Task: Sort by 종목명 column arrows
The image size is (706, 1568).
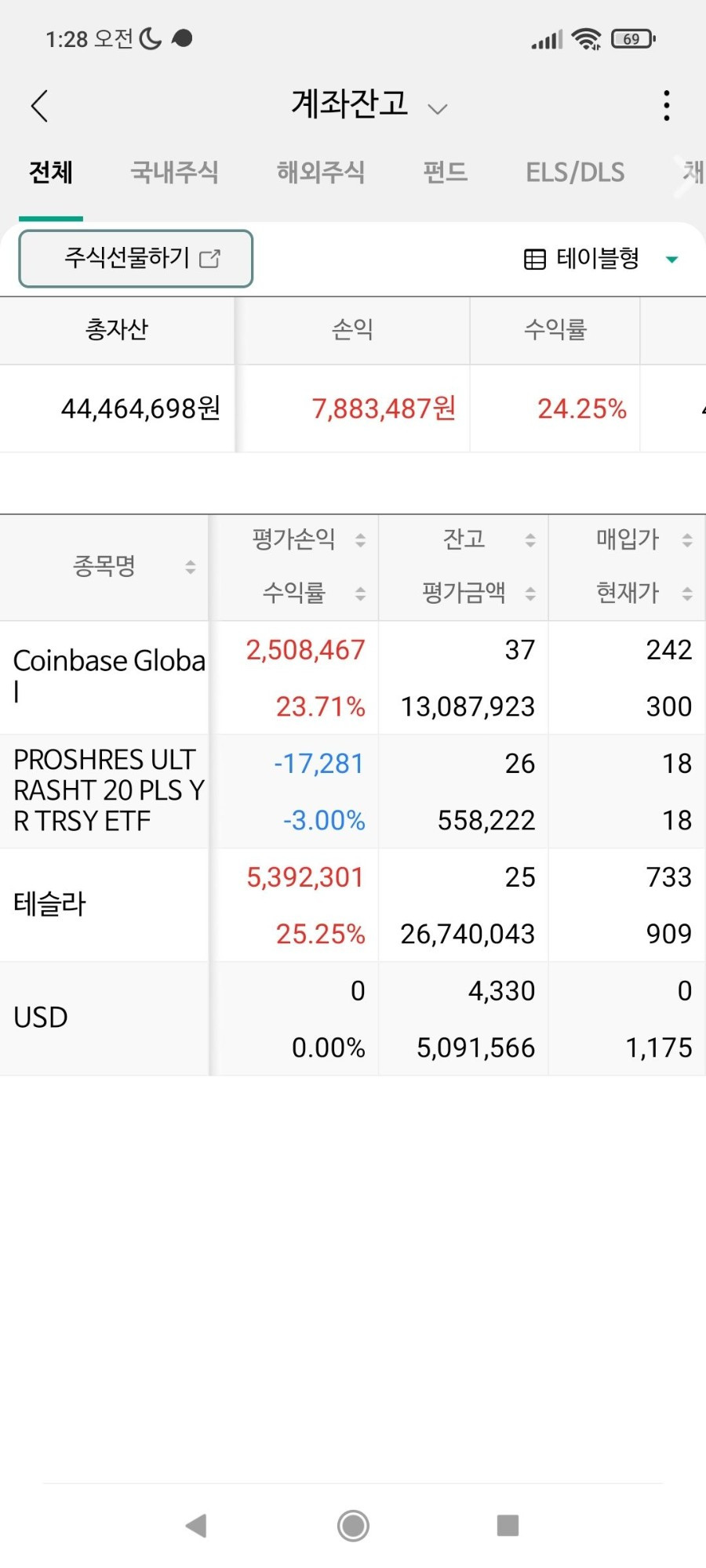Action: pos(190,567)
